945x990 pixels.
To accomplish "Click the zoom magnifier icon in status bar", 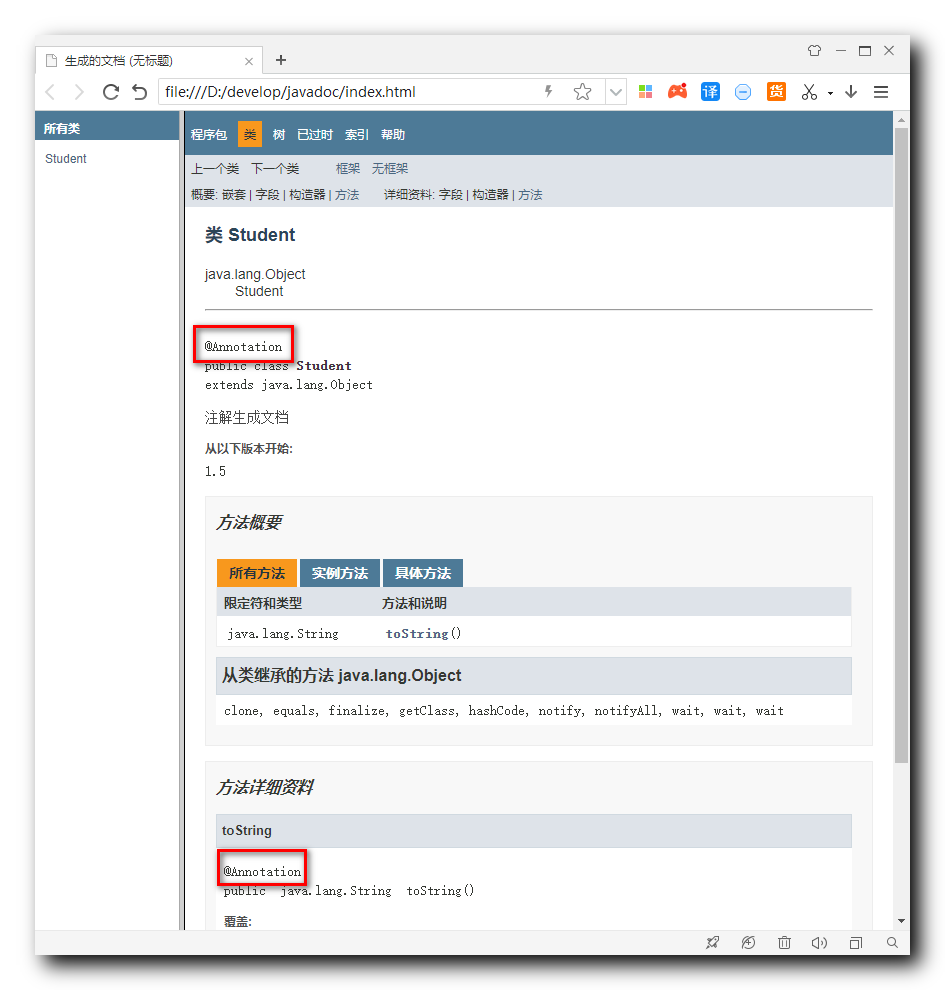I will click(x=892, y=943).
